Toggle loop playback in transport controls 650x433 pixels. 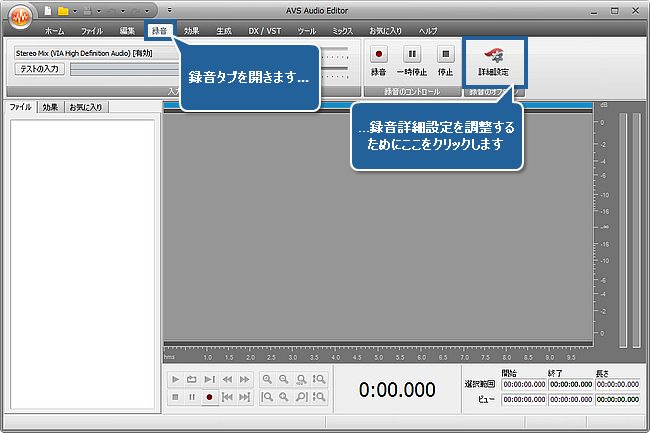coord(192,379)
